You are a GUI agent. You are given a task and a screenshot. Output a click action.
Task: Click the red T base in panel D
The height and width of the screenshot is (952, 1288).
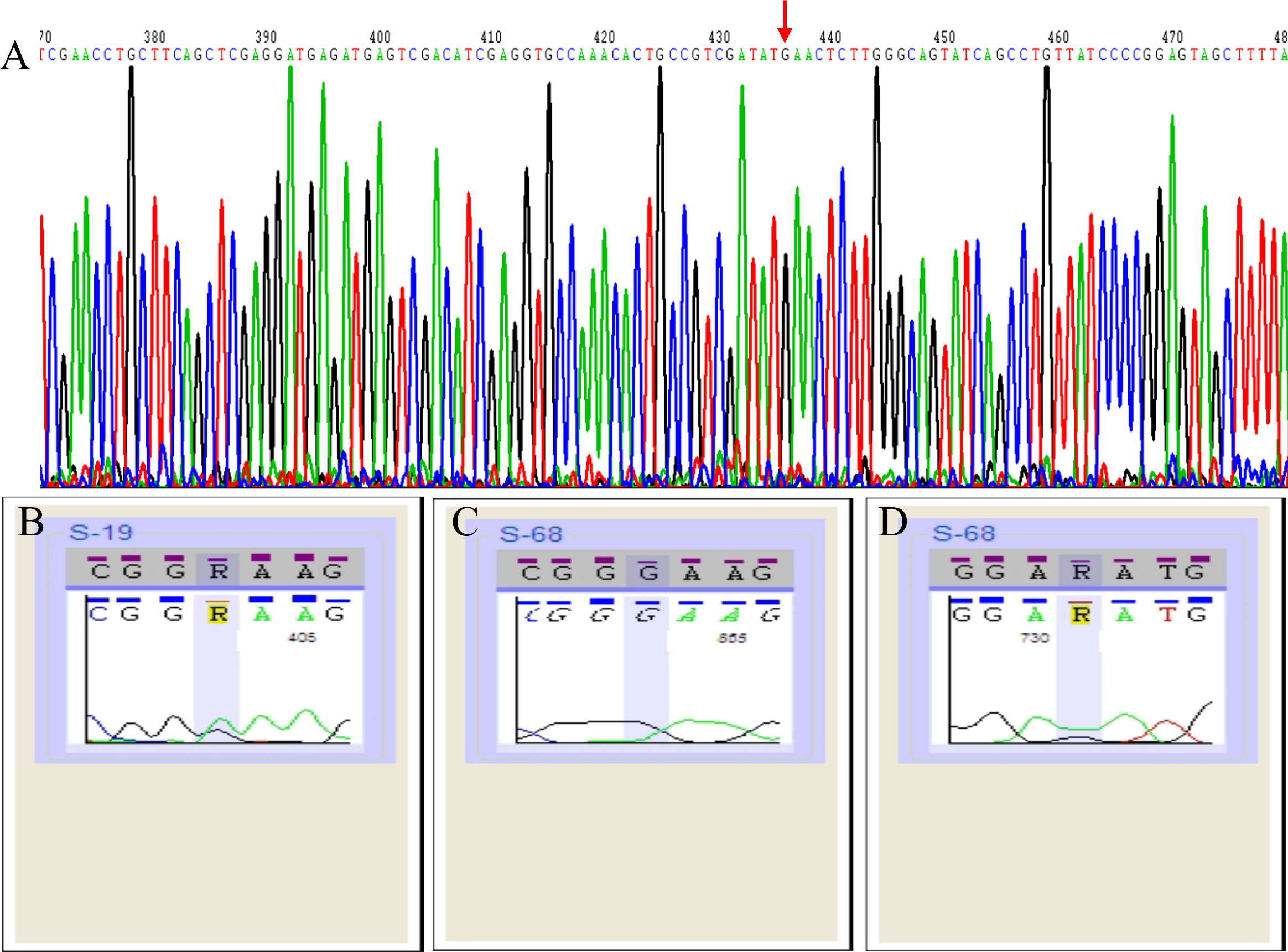pyautogui.click(x=1167, y=615)
